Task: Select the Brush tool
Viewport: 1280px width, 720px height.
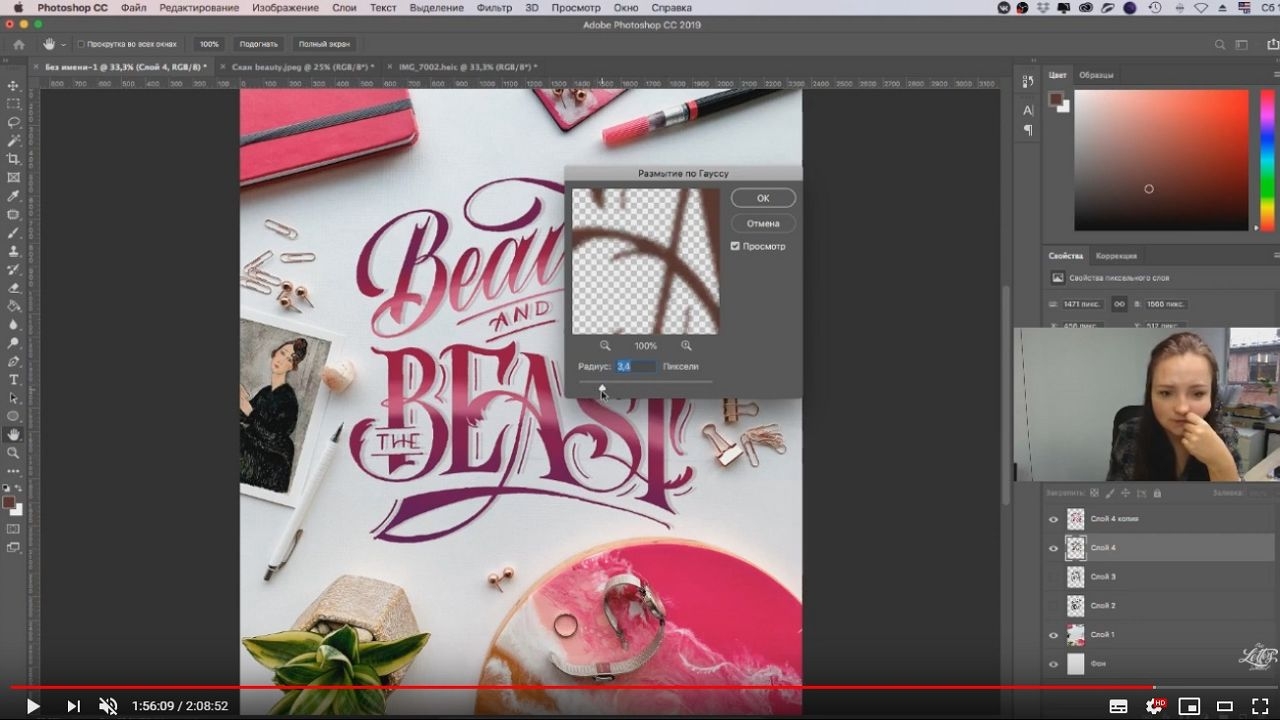Action: point(13,233)
